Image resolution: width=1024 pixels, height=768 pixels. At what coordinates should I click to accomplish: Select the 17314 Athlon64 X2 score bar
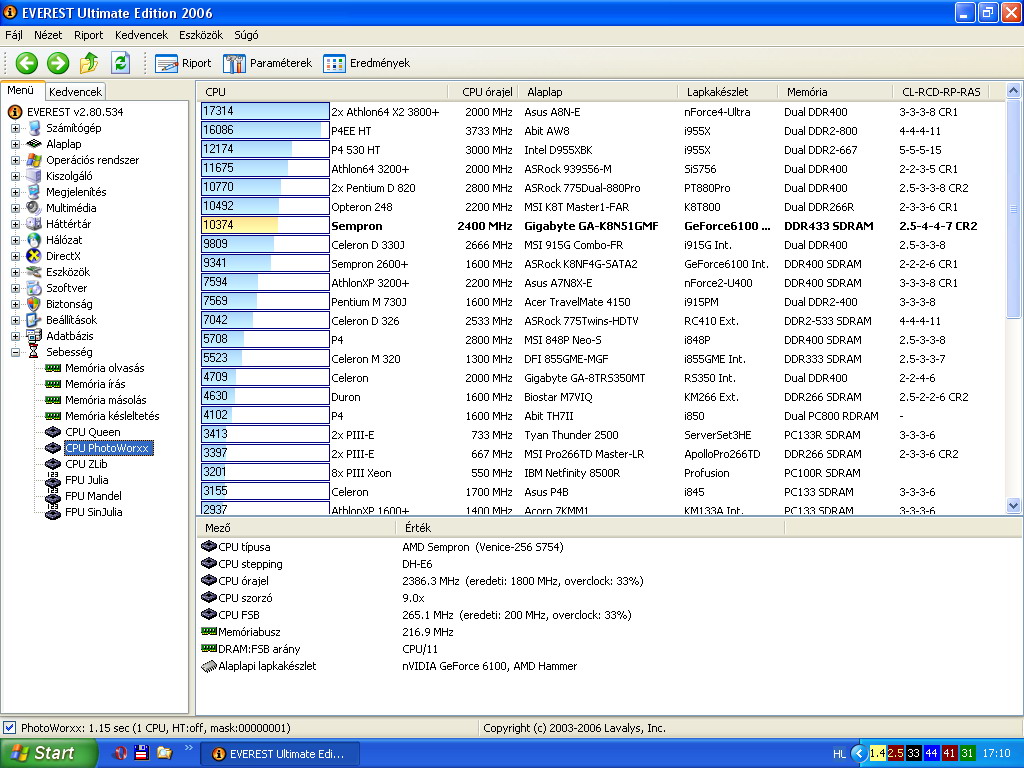265,112
